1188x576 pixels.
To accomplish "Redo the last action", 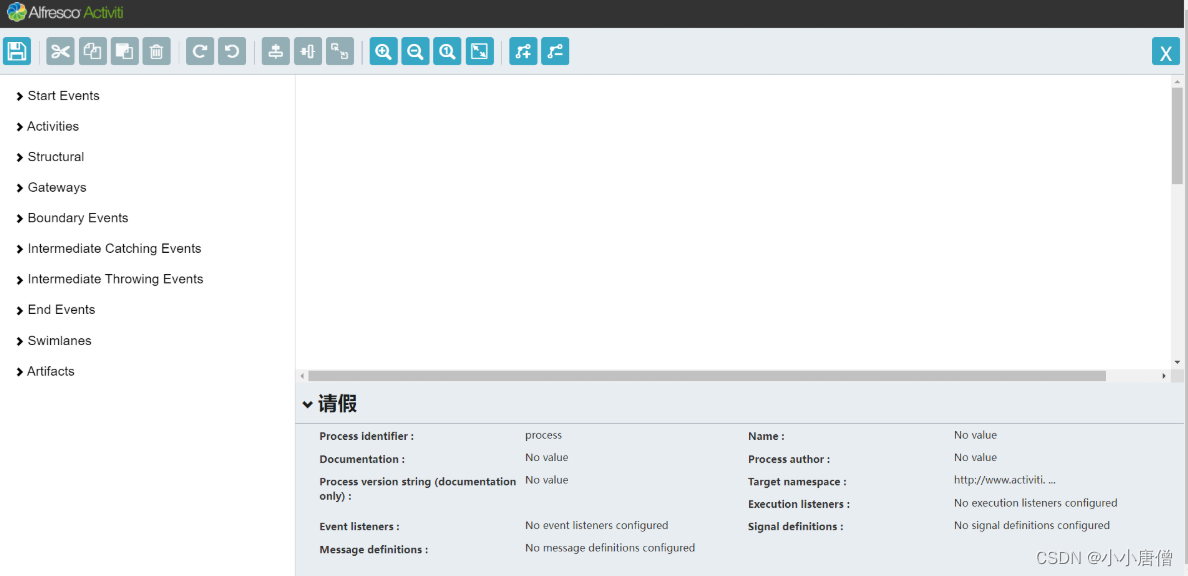I will 199,50.
